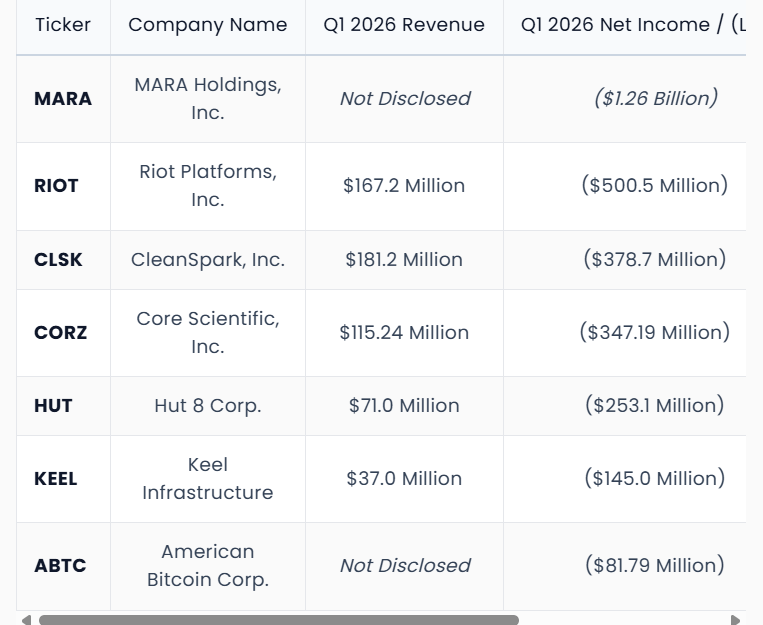Click the $115.24 Million revenue cell
This screenshot has height=625, width=763.
pos(404,333)
